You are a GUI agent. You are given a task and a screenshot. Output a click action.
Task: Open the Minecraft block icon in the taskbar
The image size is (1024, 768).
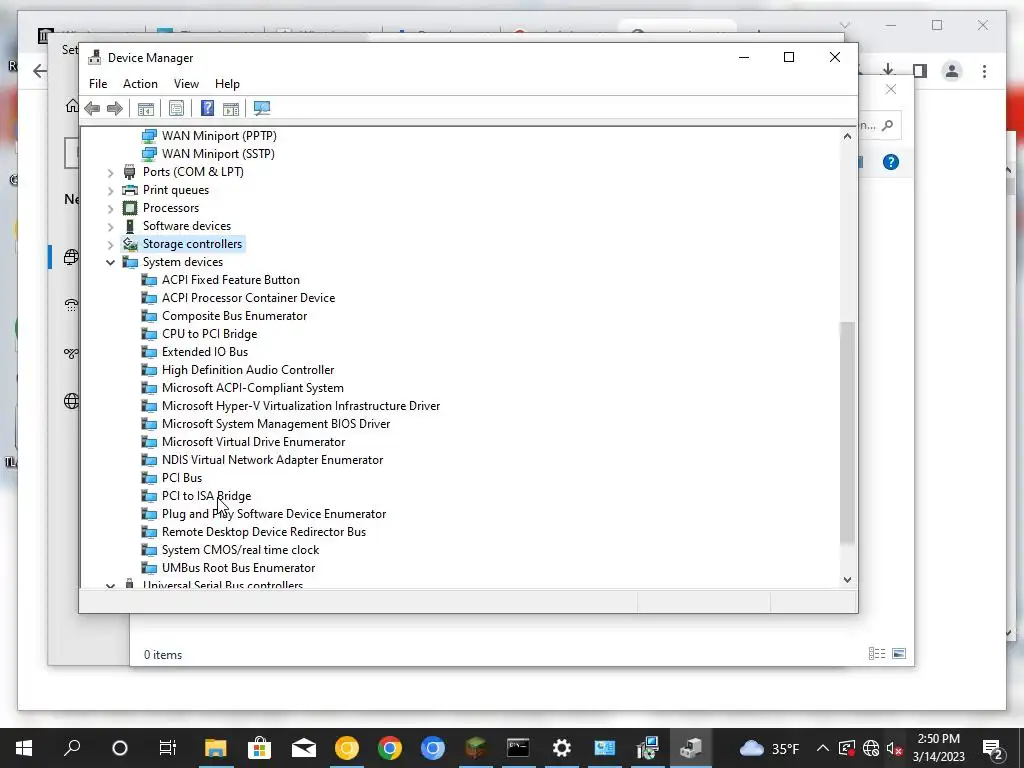click(x=476, y=748)
